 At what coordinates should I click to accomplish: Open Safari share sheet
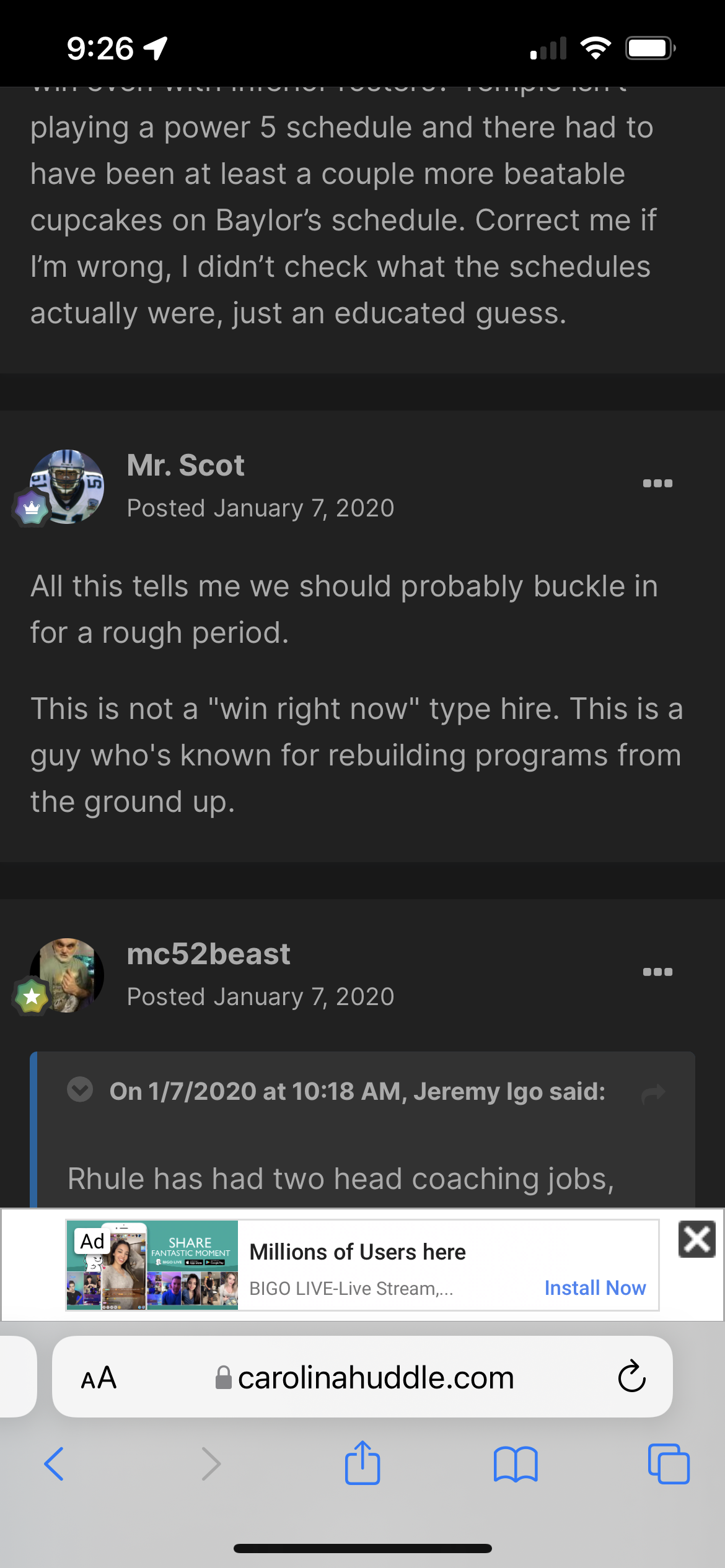(x=362, y=1461)
